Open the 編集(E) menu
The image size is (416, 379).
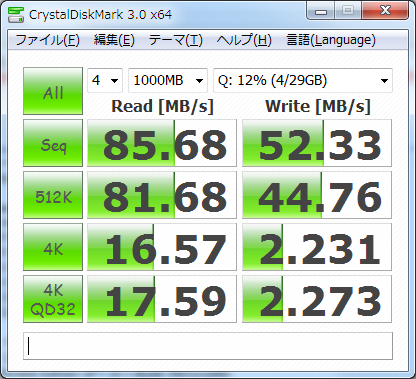(x=114, y=40)
